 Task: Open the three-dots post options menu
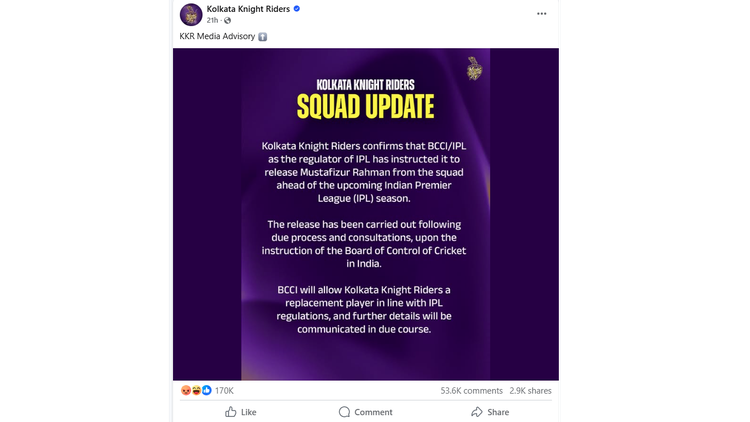pos(542,14)
